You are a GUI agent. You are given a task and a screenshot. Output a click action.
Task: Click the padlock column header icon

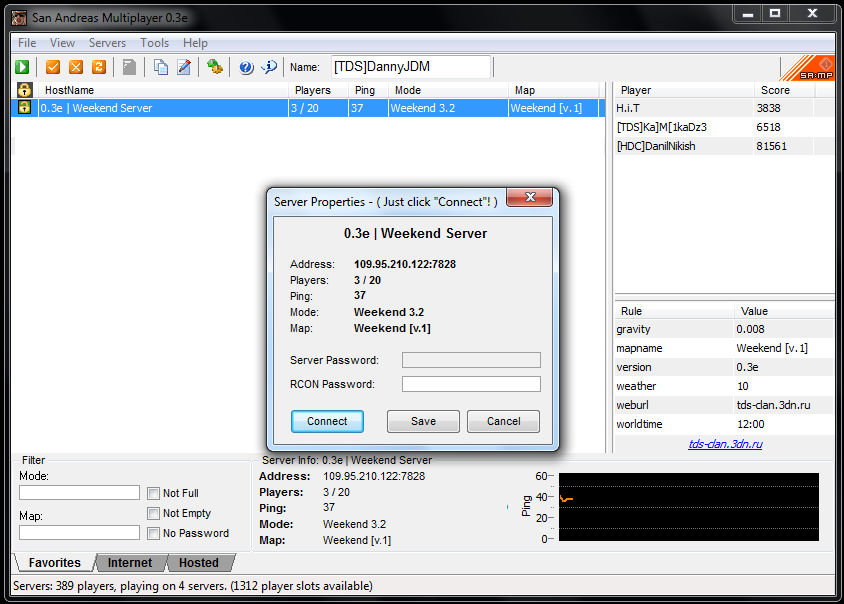pyautogui.click(x=24, y=90)
